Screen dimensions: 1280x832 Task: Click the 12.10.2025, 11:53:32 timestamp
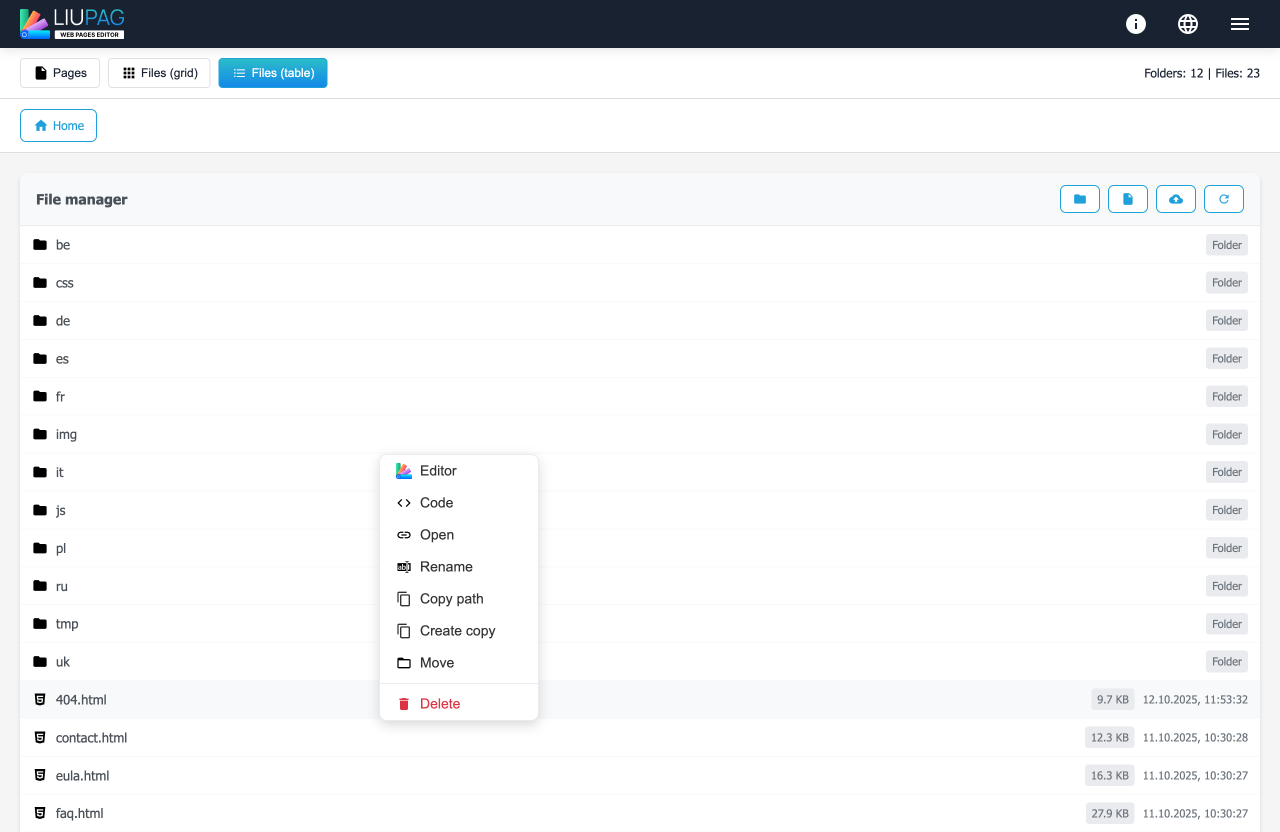pos(1195,700)
